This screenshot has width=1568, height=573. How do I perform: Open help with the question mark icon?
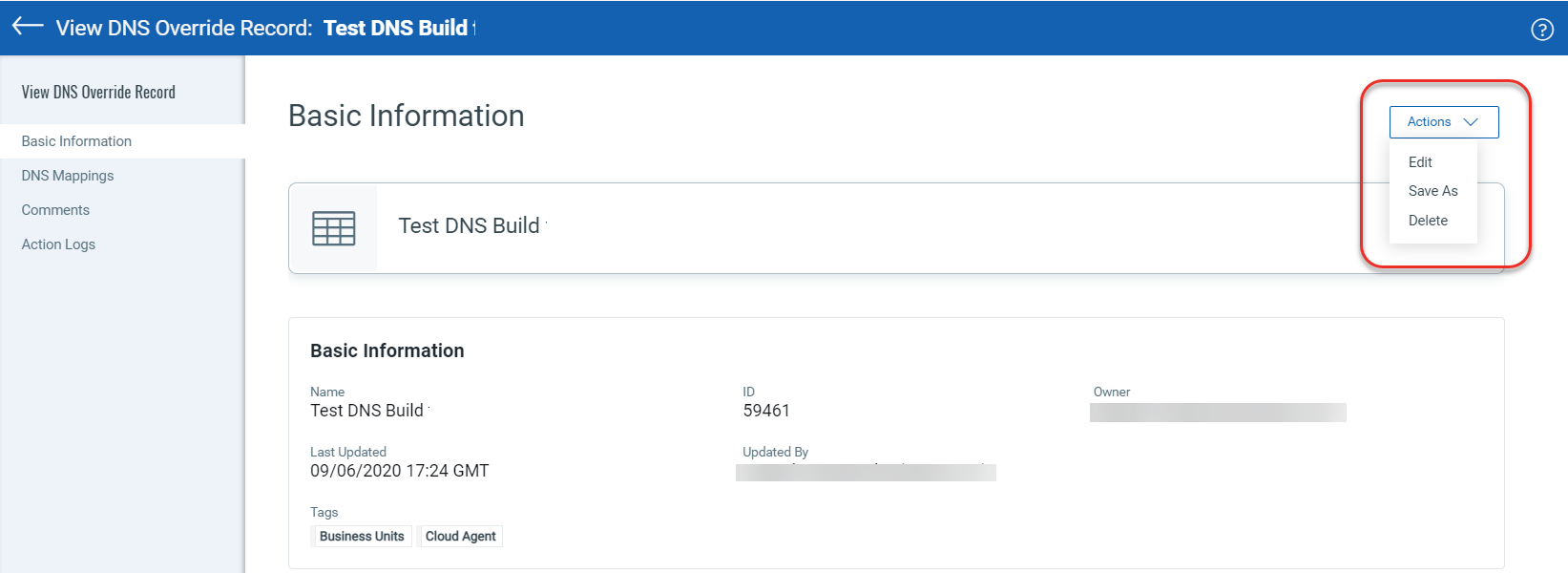pyautogui.click(x=1542, y=30)
